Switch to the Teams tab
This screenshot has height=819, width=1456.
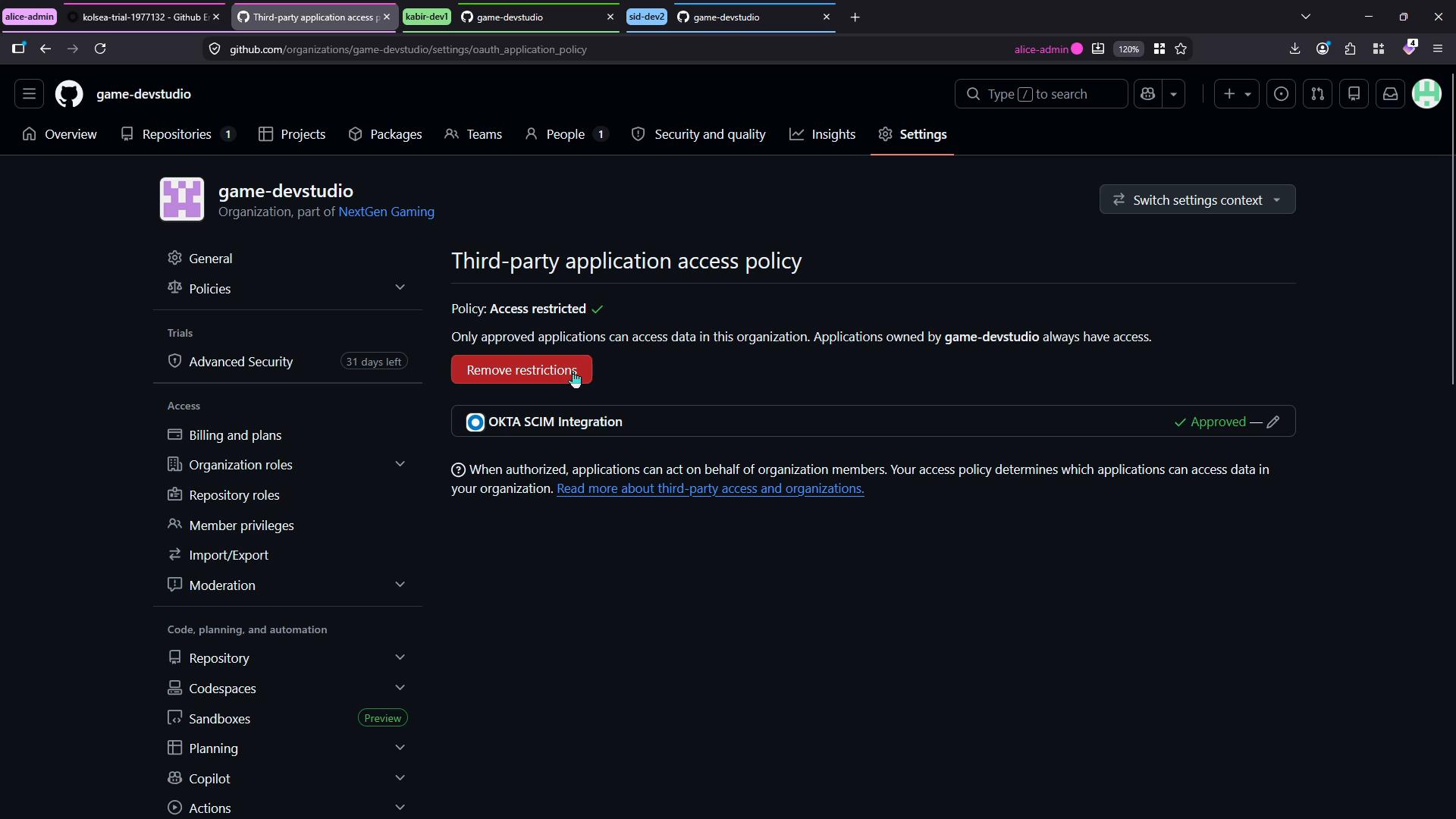473,134
